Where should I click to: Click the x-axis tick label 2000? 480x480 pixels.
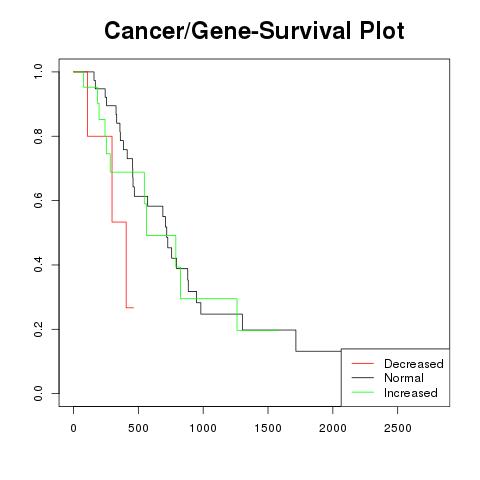pyautogui.click(x=333, y=428)
